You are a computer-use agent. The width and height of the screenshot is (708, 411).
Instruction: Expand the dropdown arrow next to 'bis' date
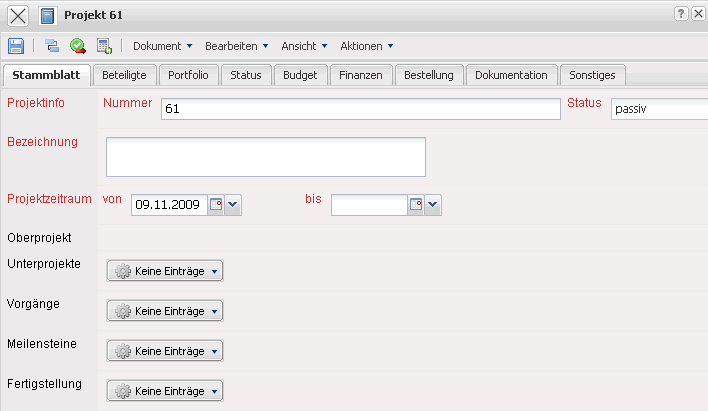coord(433,205)
